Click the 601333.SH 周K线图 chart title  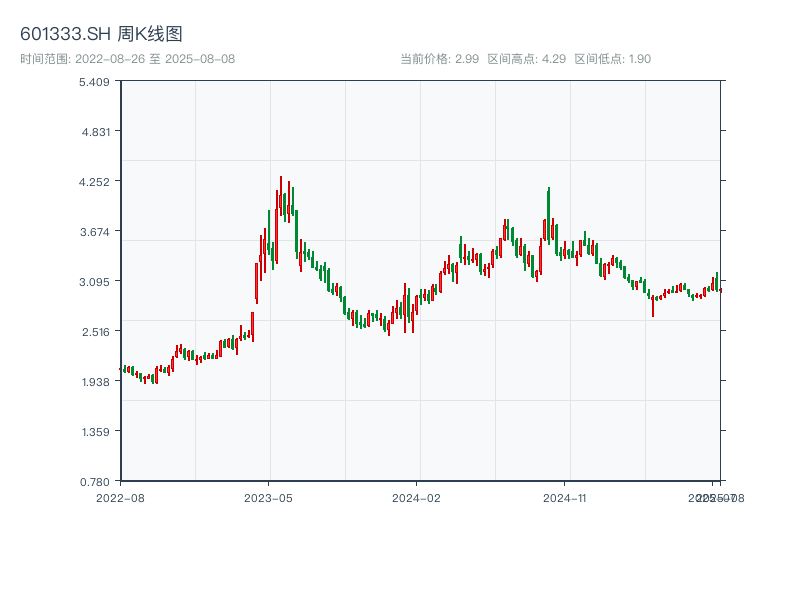pyautogui.click(x=101, y=35)
